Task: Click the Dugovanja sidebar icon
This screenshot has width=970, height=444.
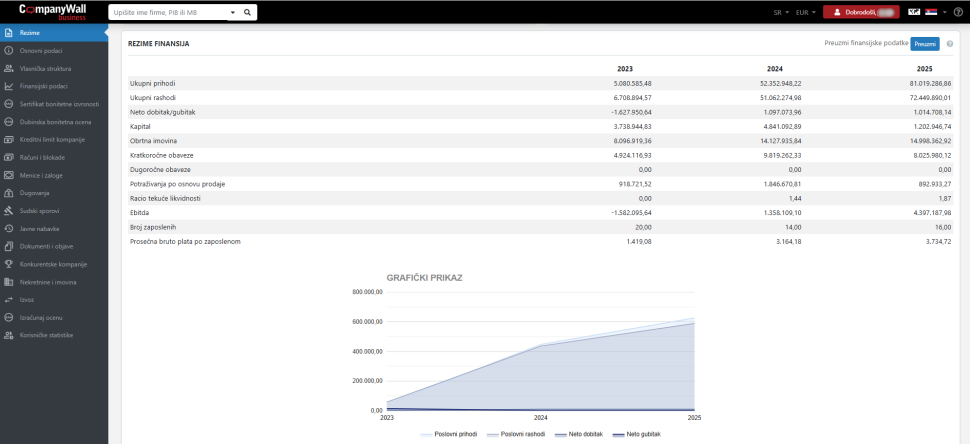Action: (x=9, y=193)
